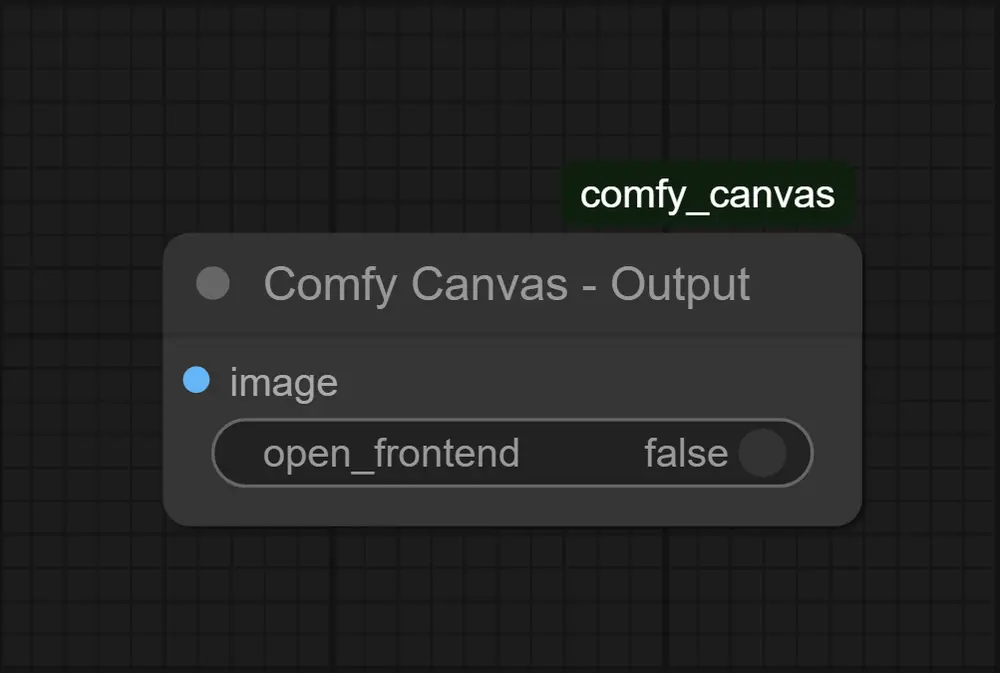Viewport: 1000px width, 673px height.
Task: Click the false value in the widget
Action: point(685,453)
